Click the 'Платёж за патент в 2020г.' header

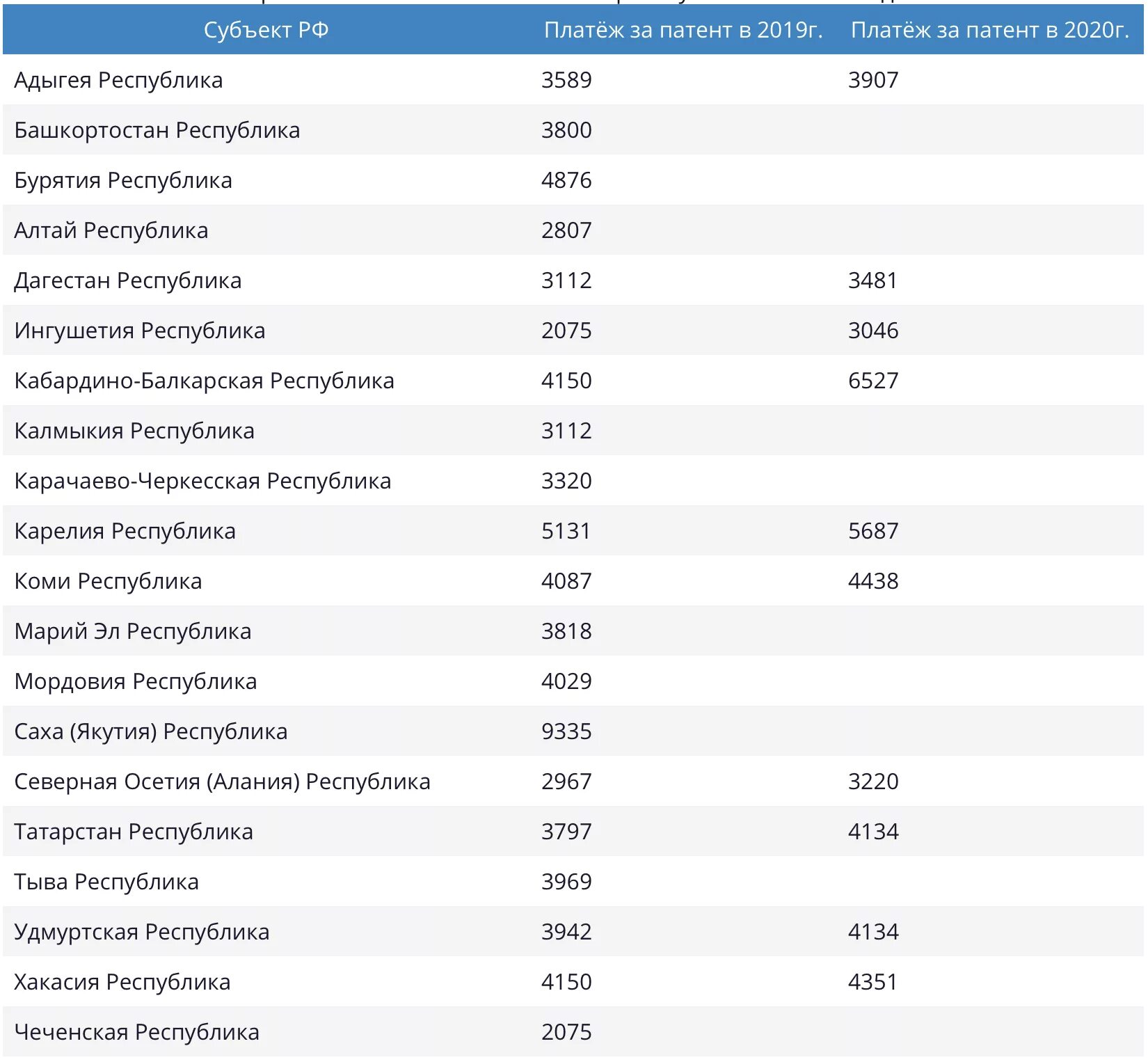pos(989,30)
